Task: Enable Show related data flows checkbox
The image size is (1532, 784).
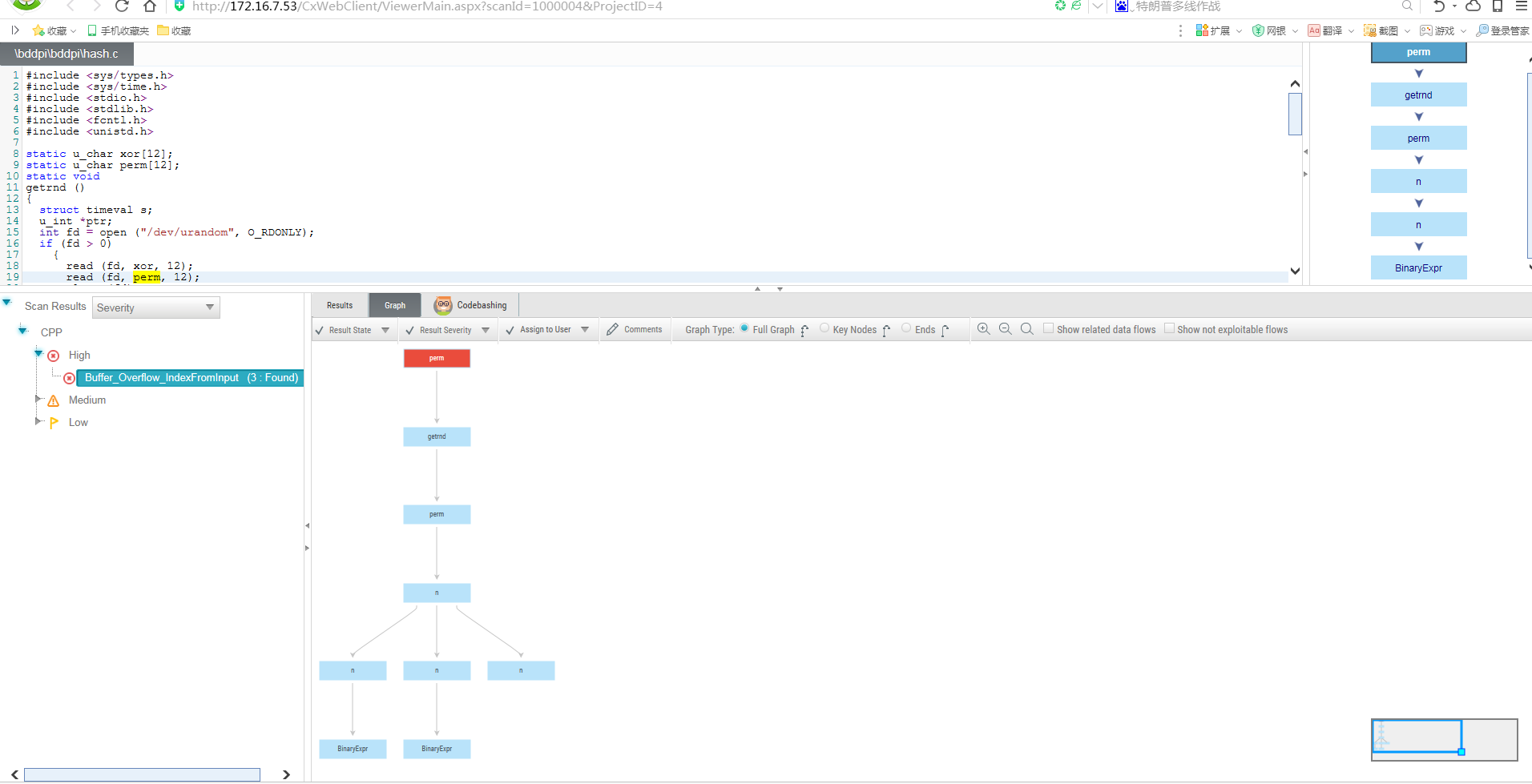Action: [x=1048, y=328]
